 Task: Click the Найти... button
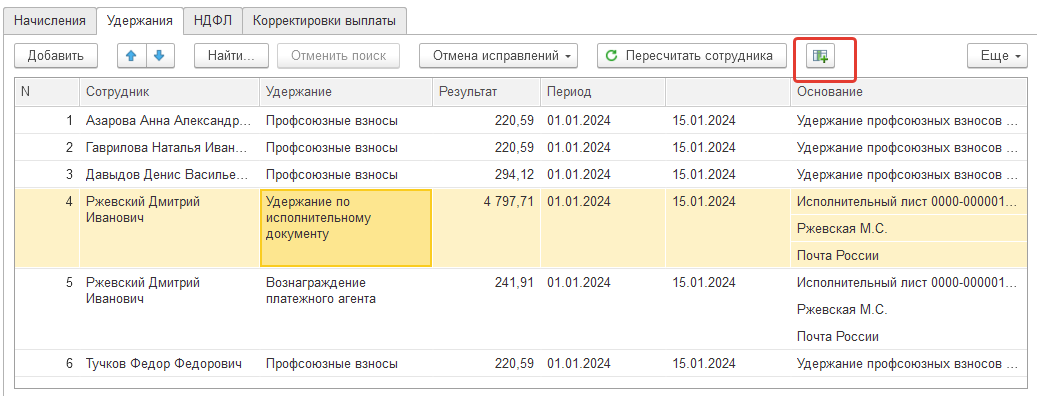[231, 56]
